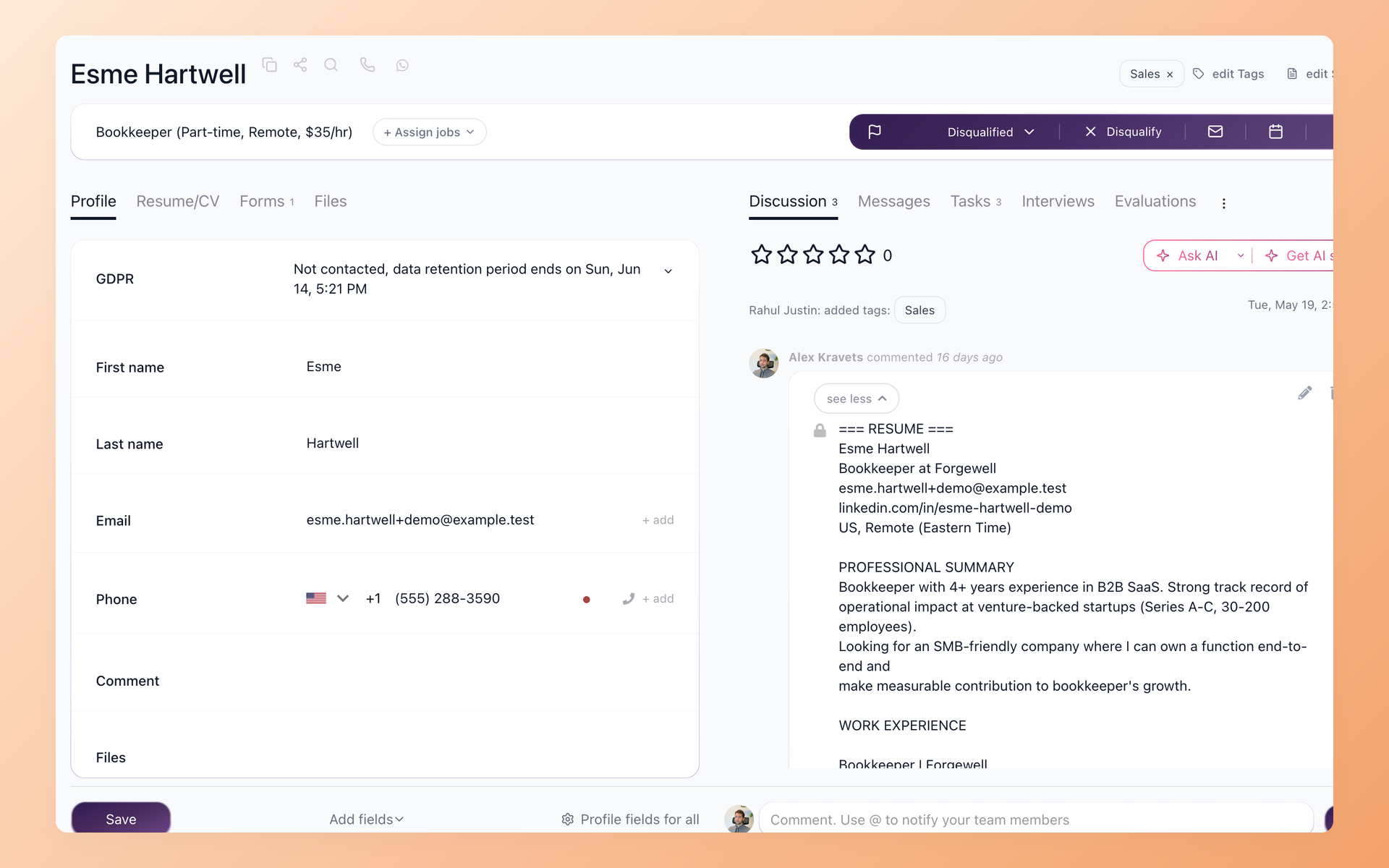The image size is (1389, 868).
Task: Switch to the Resume/CV tab
Action: coord(178,201)
